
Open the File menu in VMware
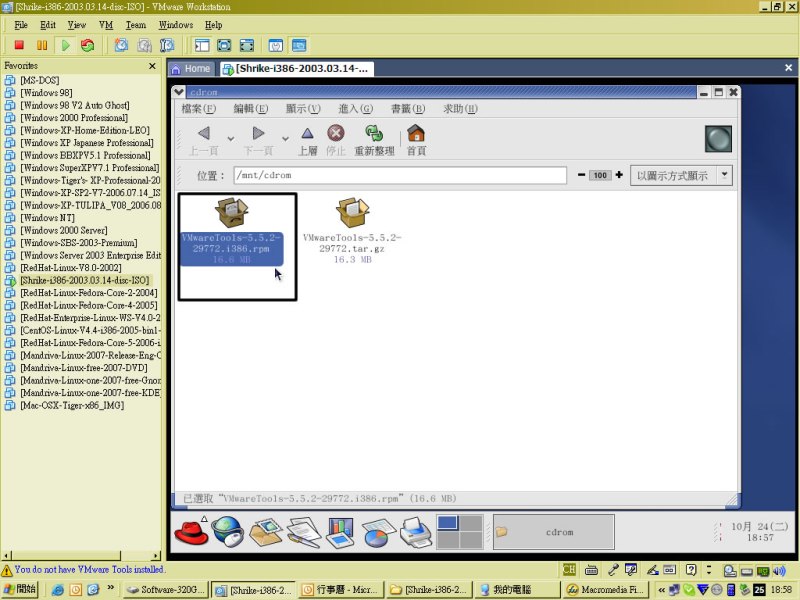(x=21, y=25)
